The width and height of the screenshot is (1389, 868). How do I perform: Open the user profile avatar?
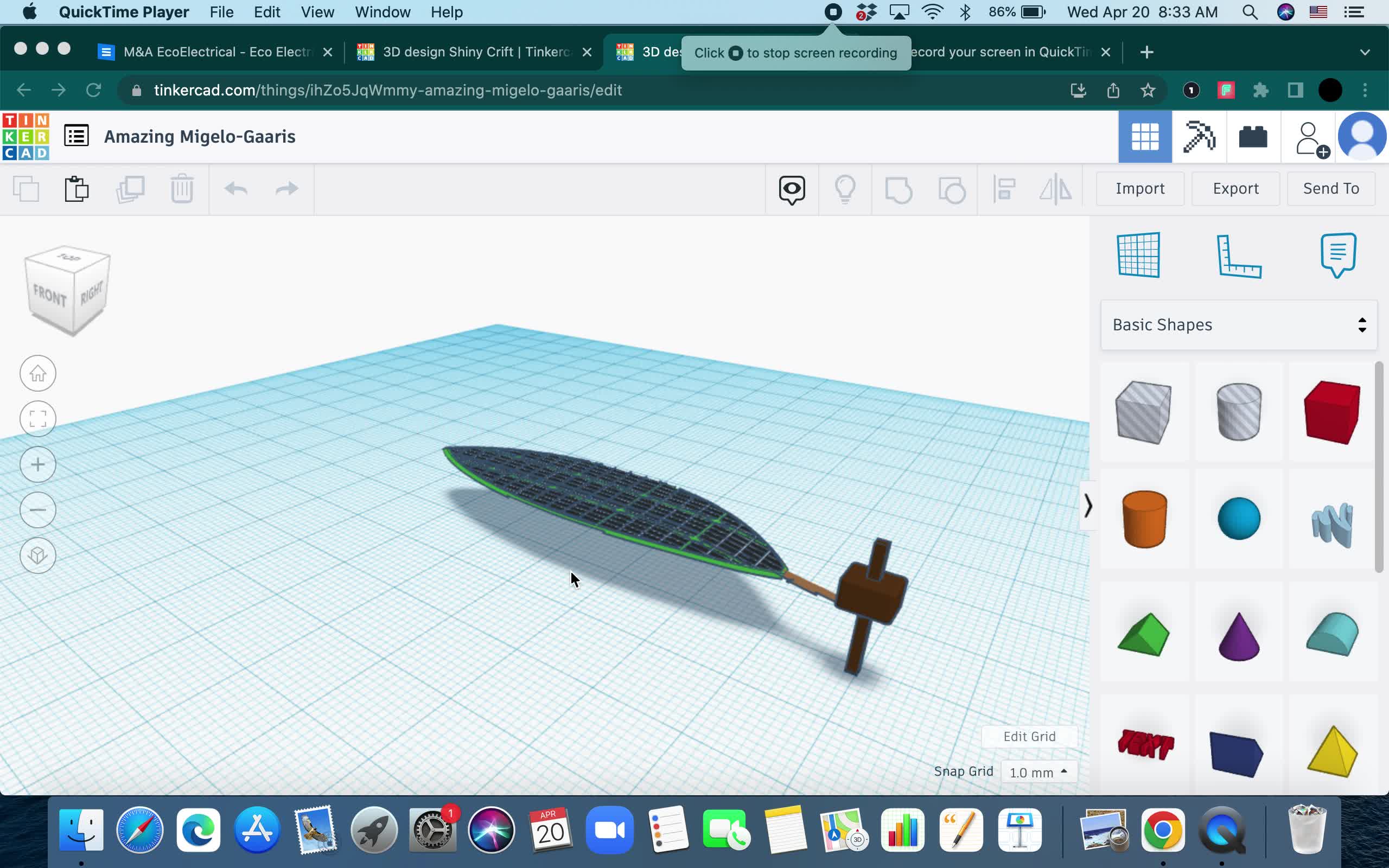click(x=1362, y=137)
